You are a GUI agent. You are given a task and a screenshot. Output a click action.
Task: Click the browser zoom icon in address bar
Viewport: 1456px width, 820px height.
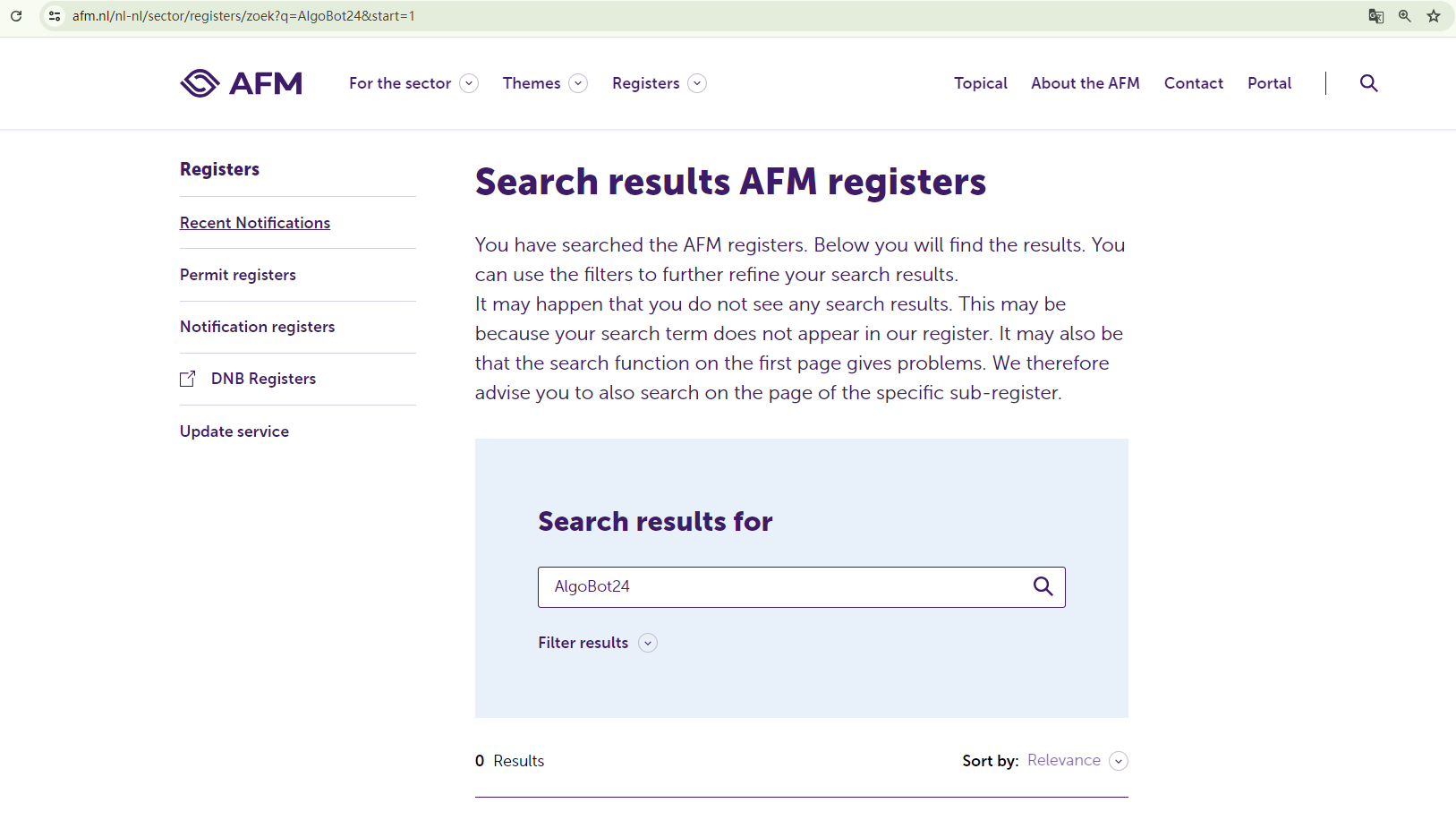click(1404, 16)
